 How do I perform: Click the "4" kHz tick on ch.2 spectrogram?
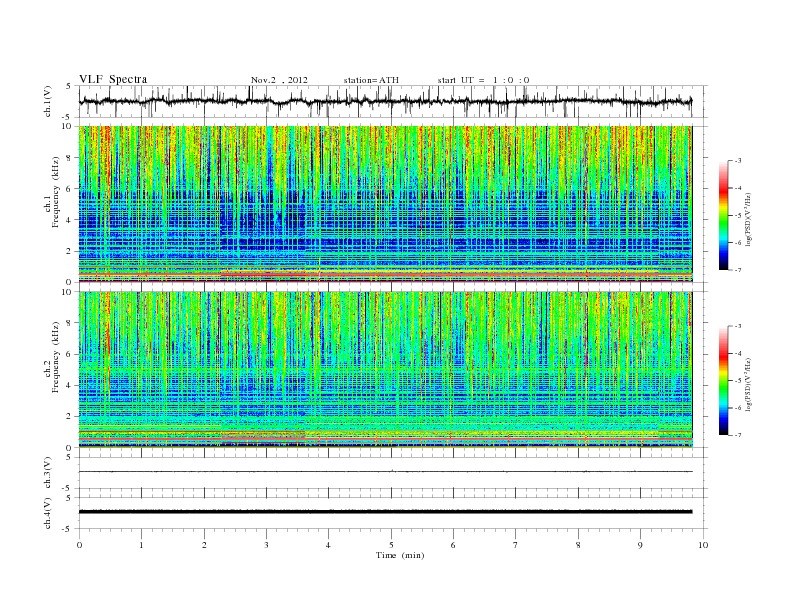coord(70,385)
